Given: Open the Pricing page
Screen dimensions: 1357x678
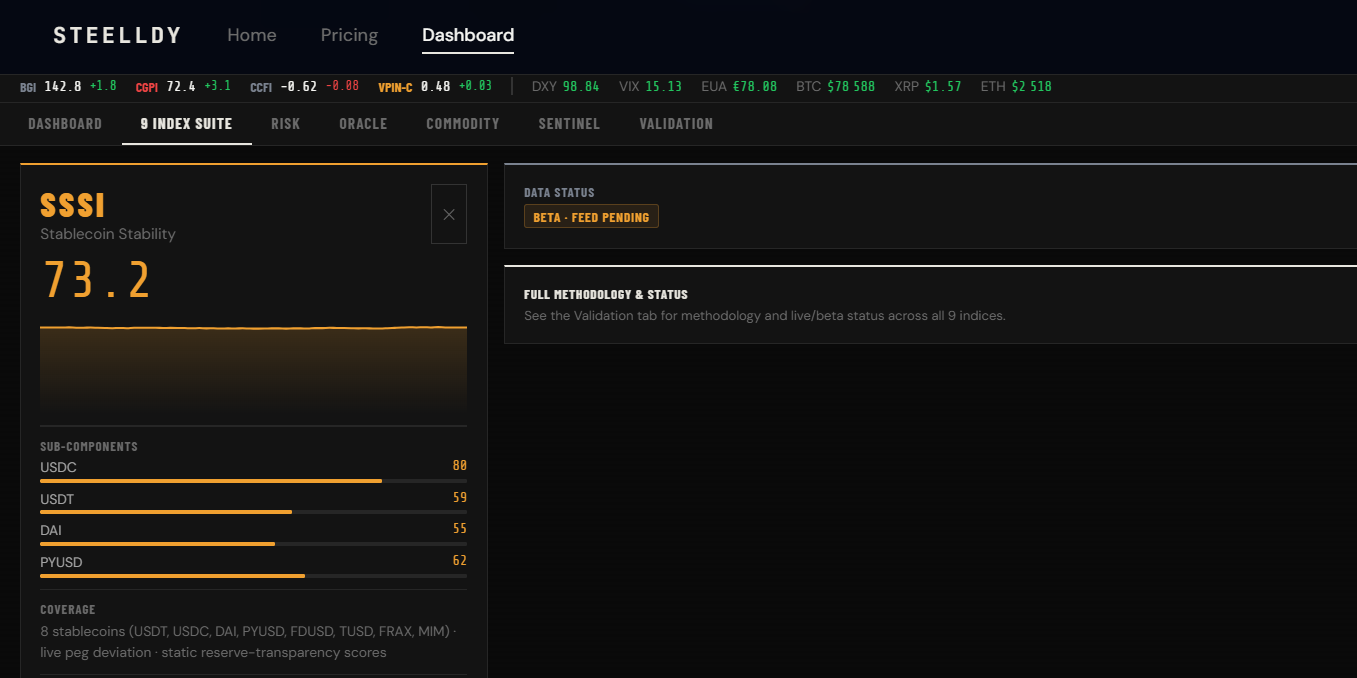Looking at the screenshot, I should pyautogui.click(x=349, y=35).
